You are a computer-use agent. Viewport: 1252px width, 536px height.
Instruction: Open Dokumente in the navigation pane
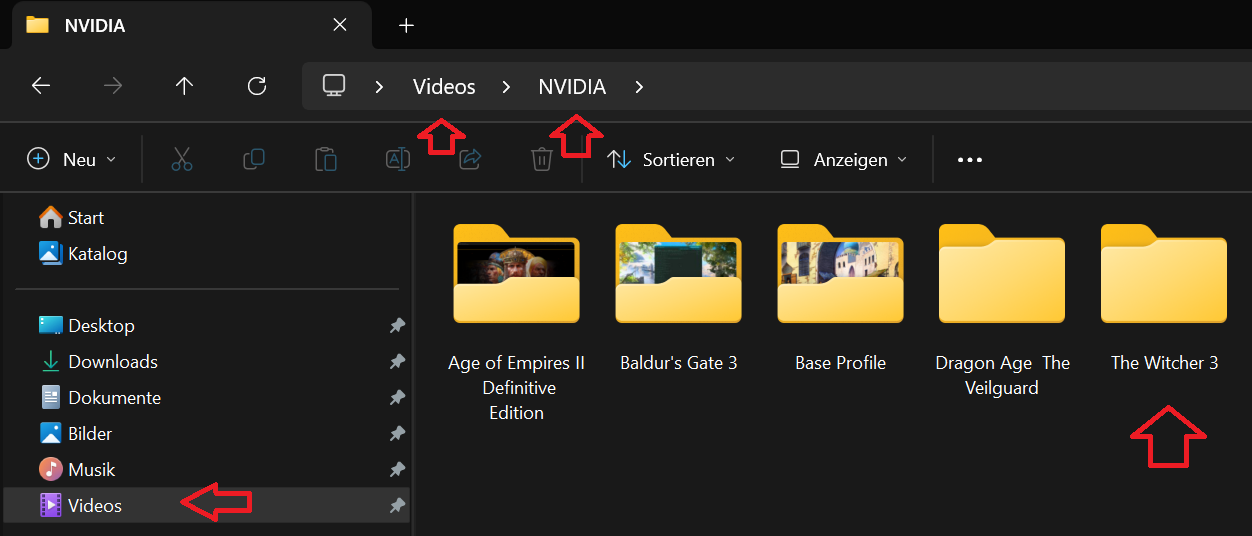[114, 397]
